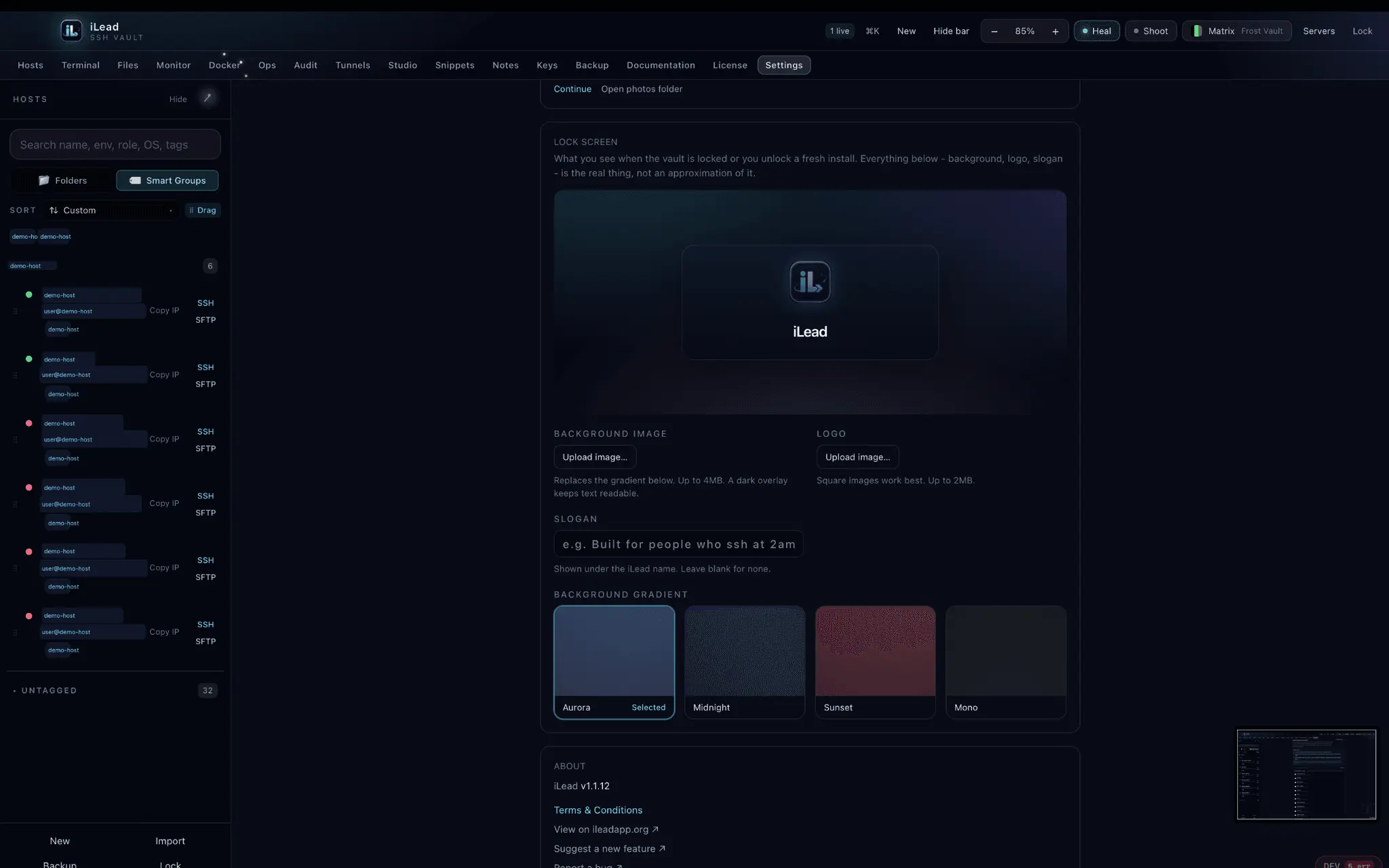Click the Smart Groups tag icon
The height and width of the screenshot is (868, 1389).
[135, 180]
